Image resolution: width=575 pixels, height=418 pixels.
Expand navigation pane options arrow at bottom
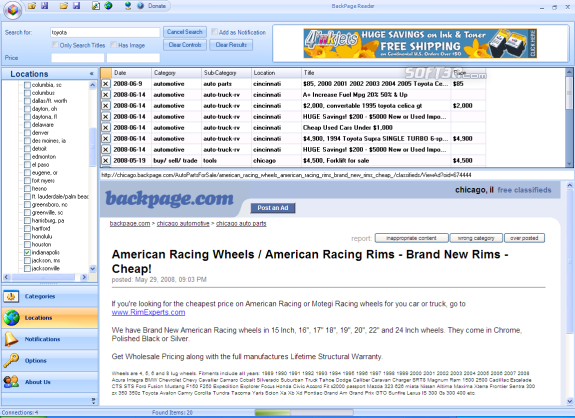coord(93,401)
